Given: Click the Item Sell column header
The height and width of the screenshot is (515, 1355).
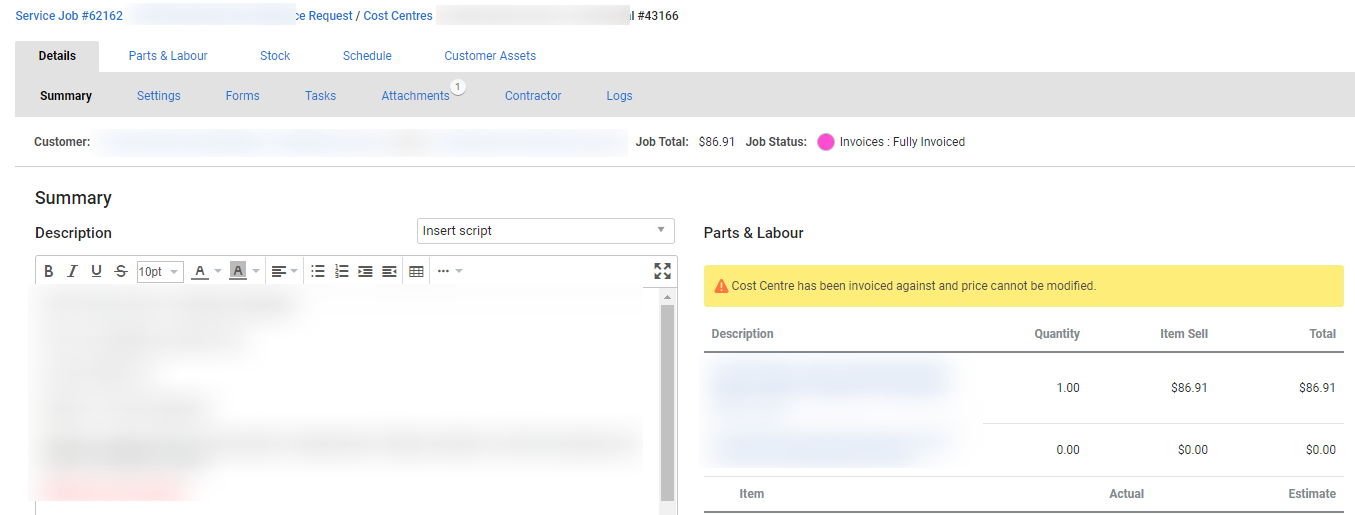Looking at the screenshot, I should [1184, 334].
